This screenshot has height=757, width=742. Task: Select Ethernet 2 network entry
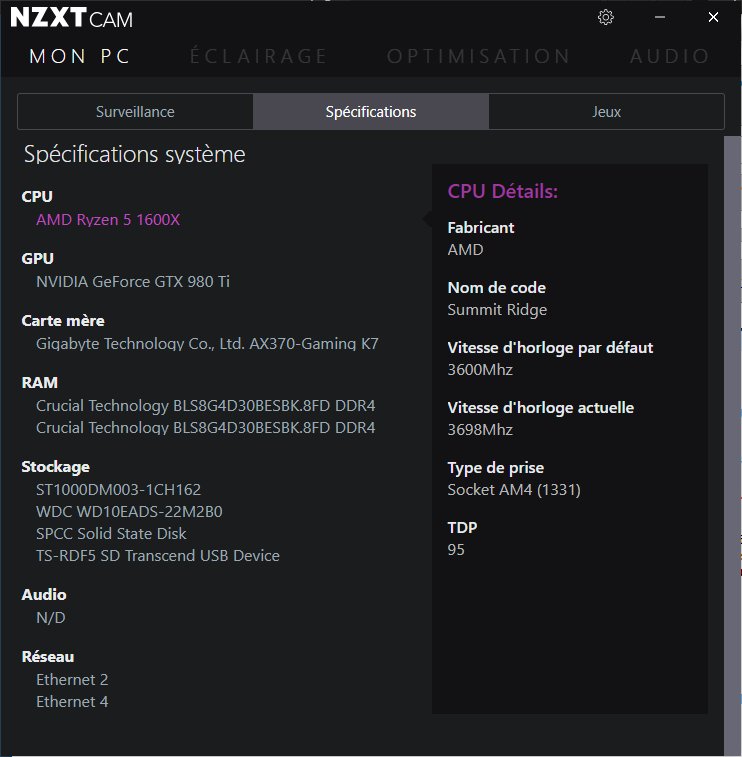click(x=72, y=680)
